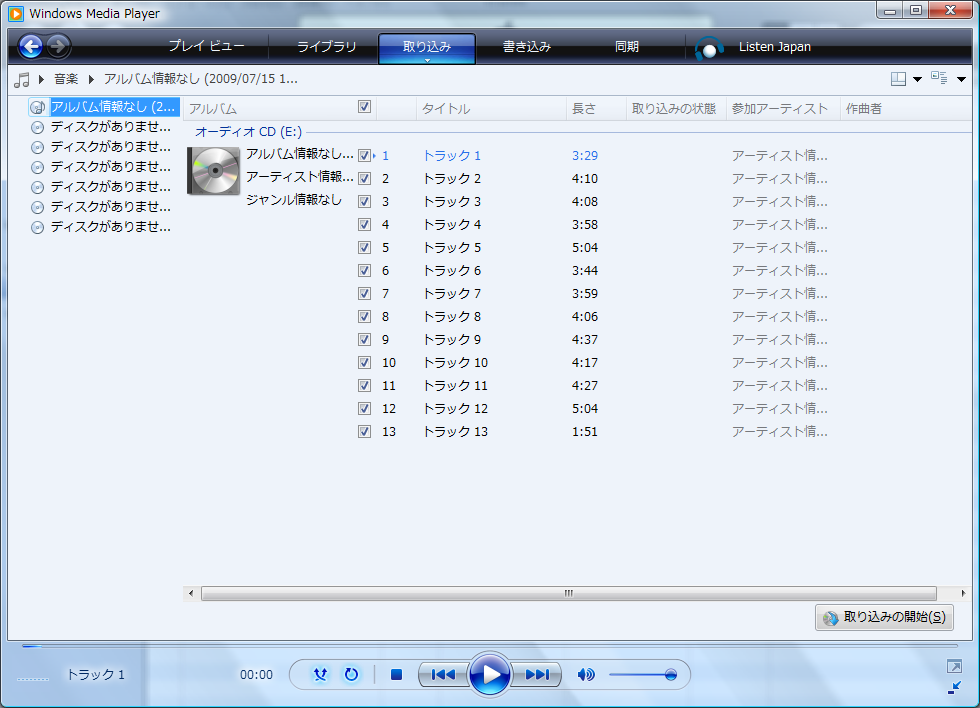Open the 同期 tab
The image size is (980, 708).
(627, 46)
